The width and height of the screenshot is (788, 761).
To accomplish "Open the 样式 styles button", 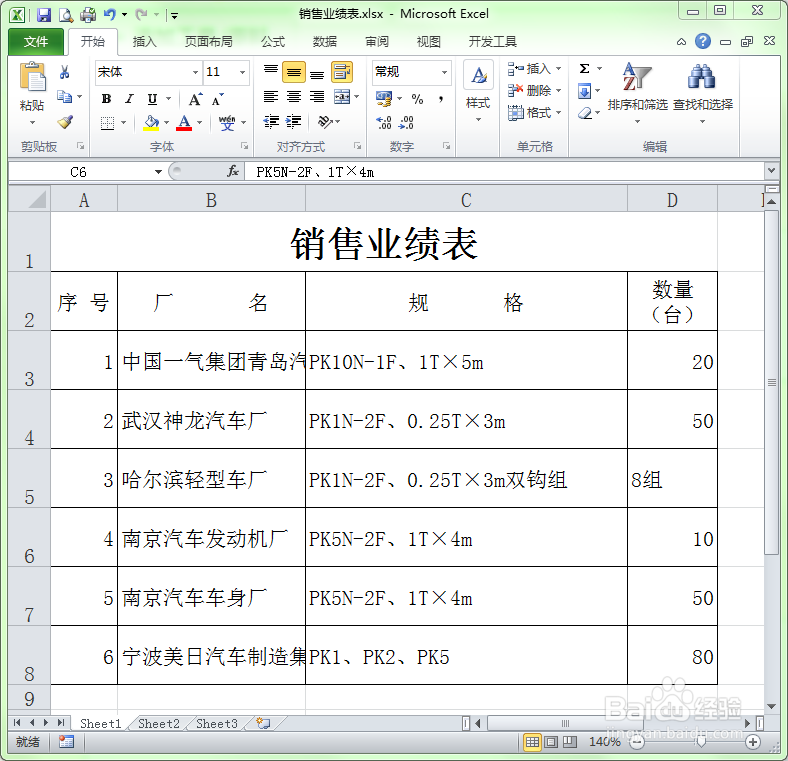I will 478,91.
